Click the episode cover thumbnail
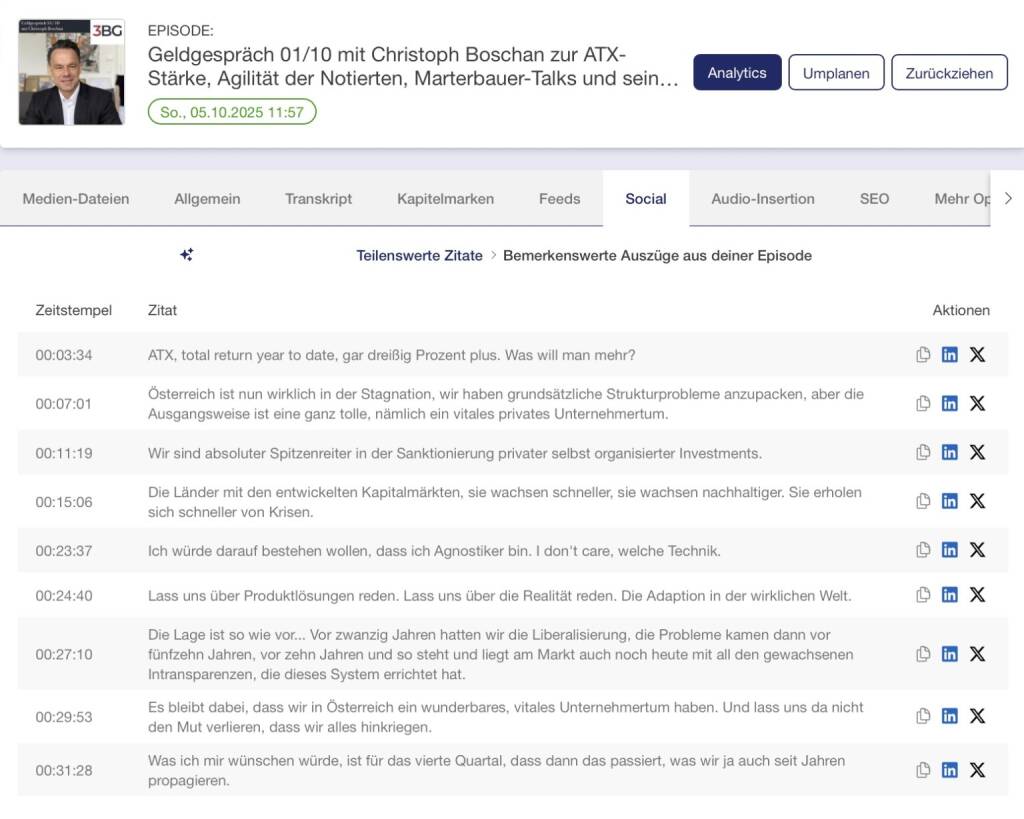The width and height of the screenshot is (1024, 819). click(71, 72)
